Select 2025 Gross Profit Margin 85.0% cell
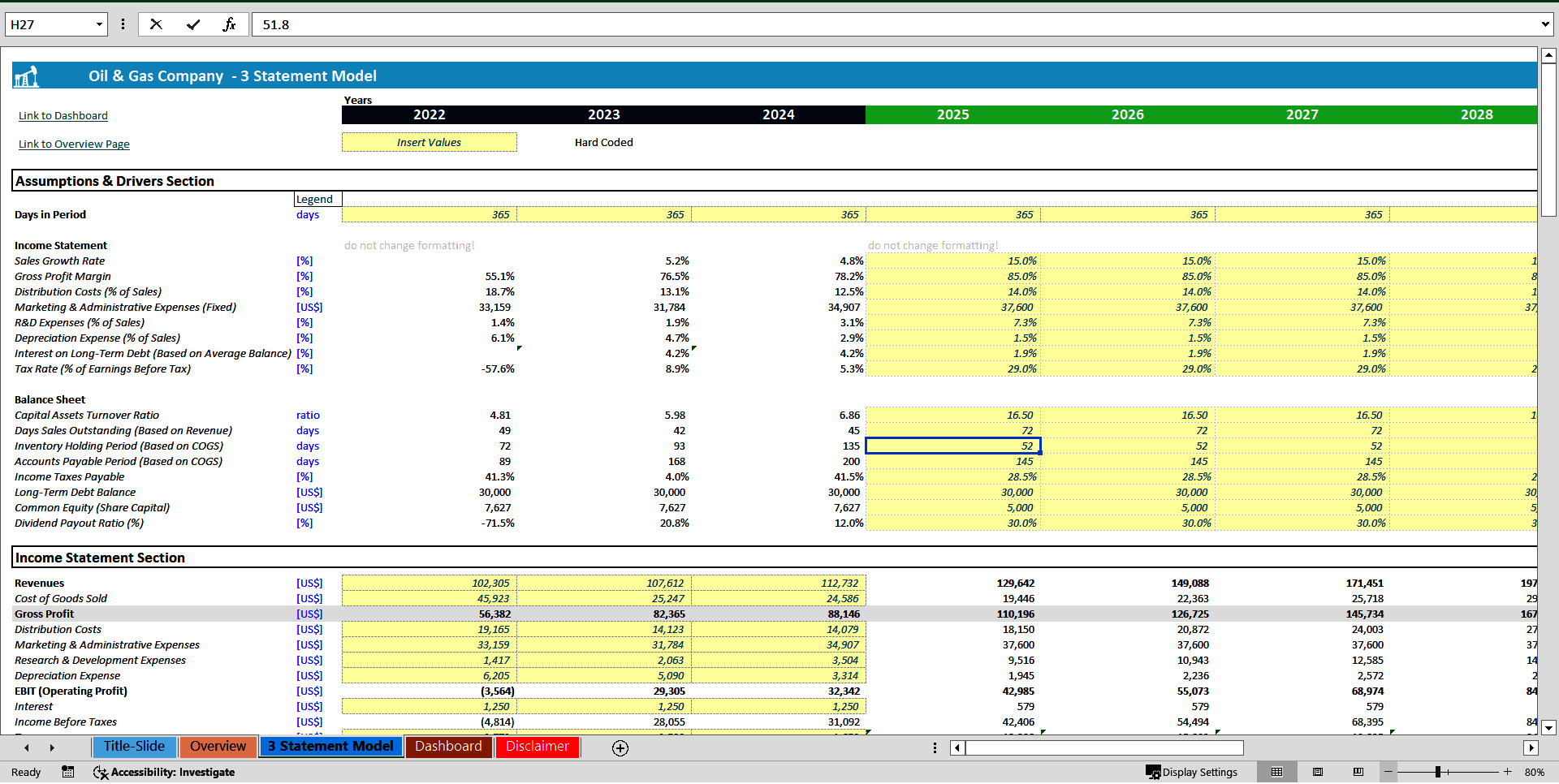The image size is (1559, 784). 953,277
